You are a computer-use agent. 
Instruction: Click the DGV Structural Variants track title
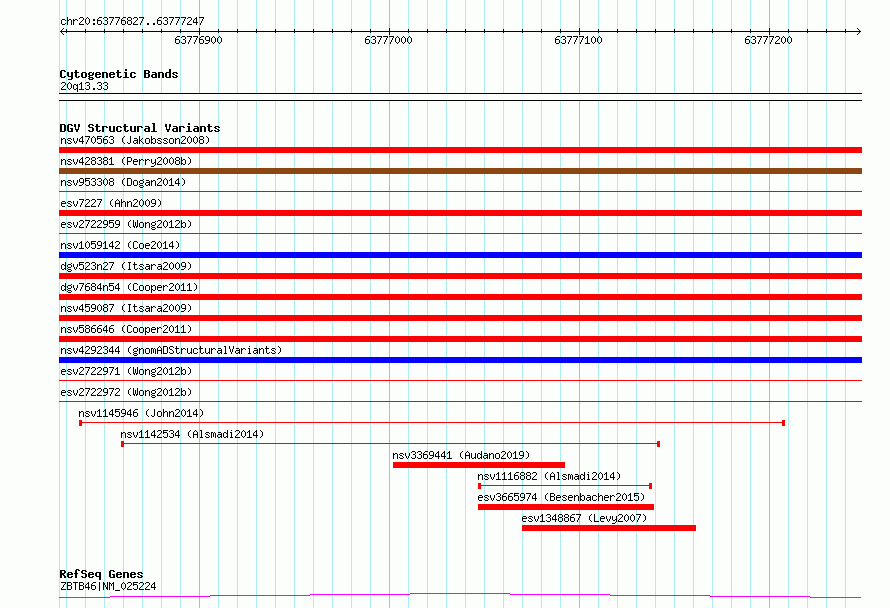pos(140,128)
